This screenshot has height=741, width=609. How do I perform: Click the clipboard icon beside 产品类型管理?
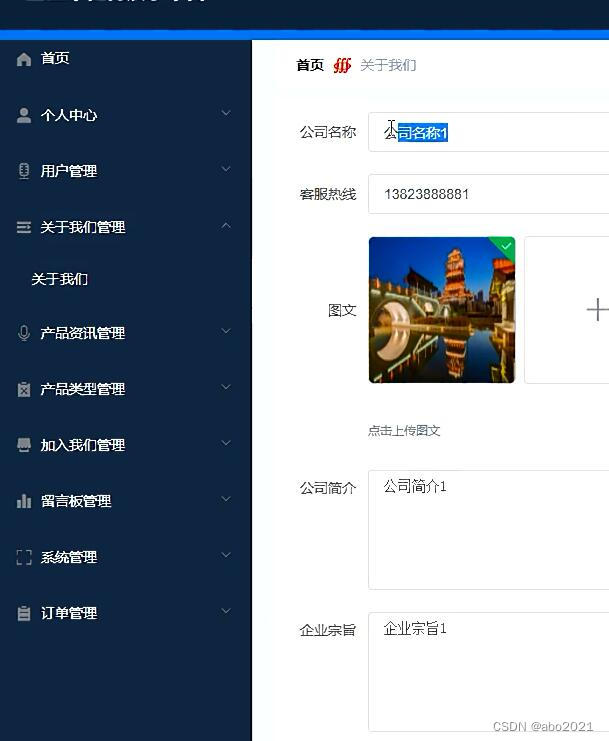pyautogui.click(x=24, y=389)
